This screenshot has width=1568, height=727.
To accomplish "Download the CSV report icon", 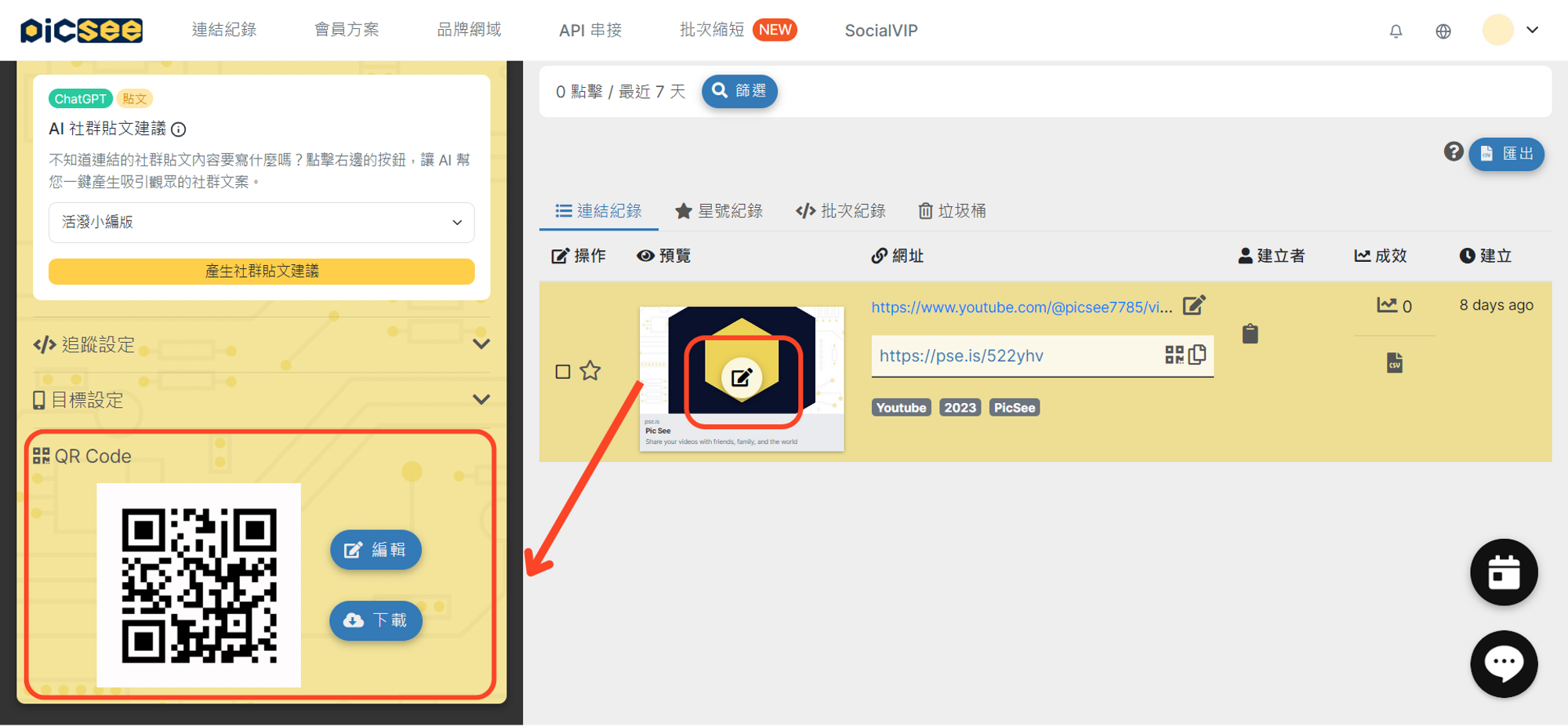I will pyautogui.click(x=1395, y=363).
